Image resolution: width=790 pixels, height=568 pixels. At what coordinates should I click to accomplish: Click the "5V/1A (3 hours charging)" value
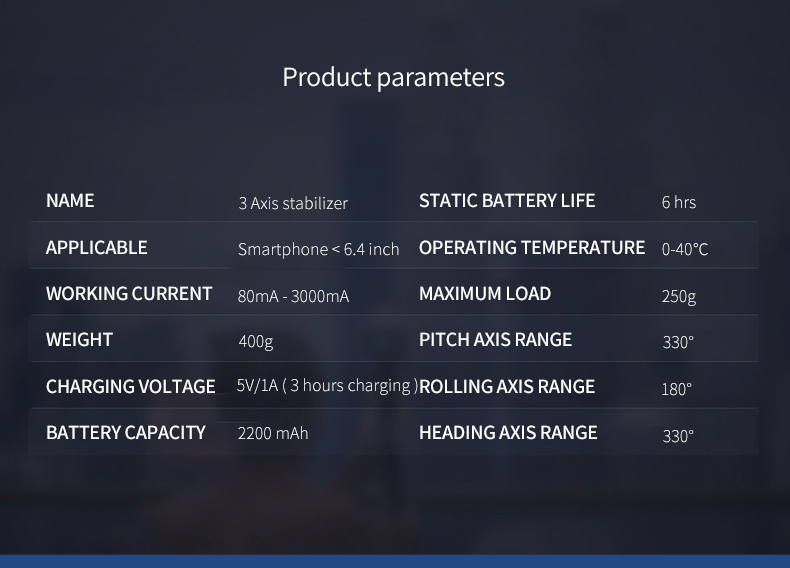click(x=327, y=386)
